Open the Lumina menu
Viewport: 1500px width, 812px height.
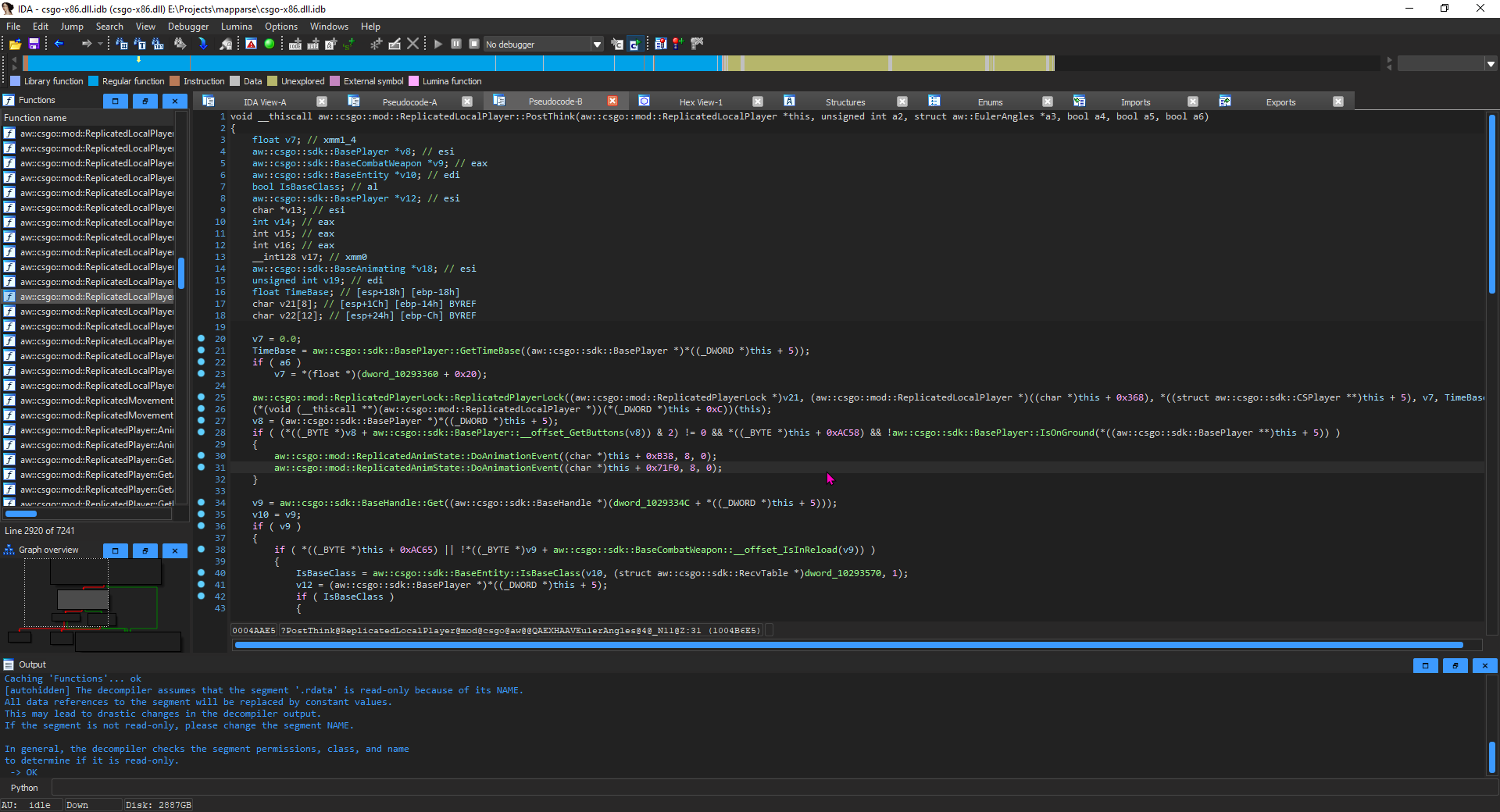pos(236,27)
